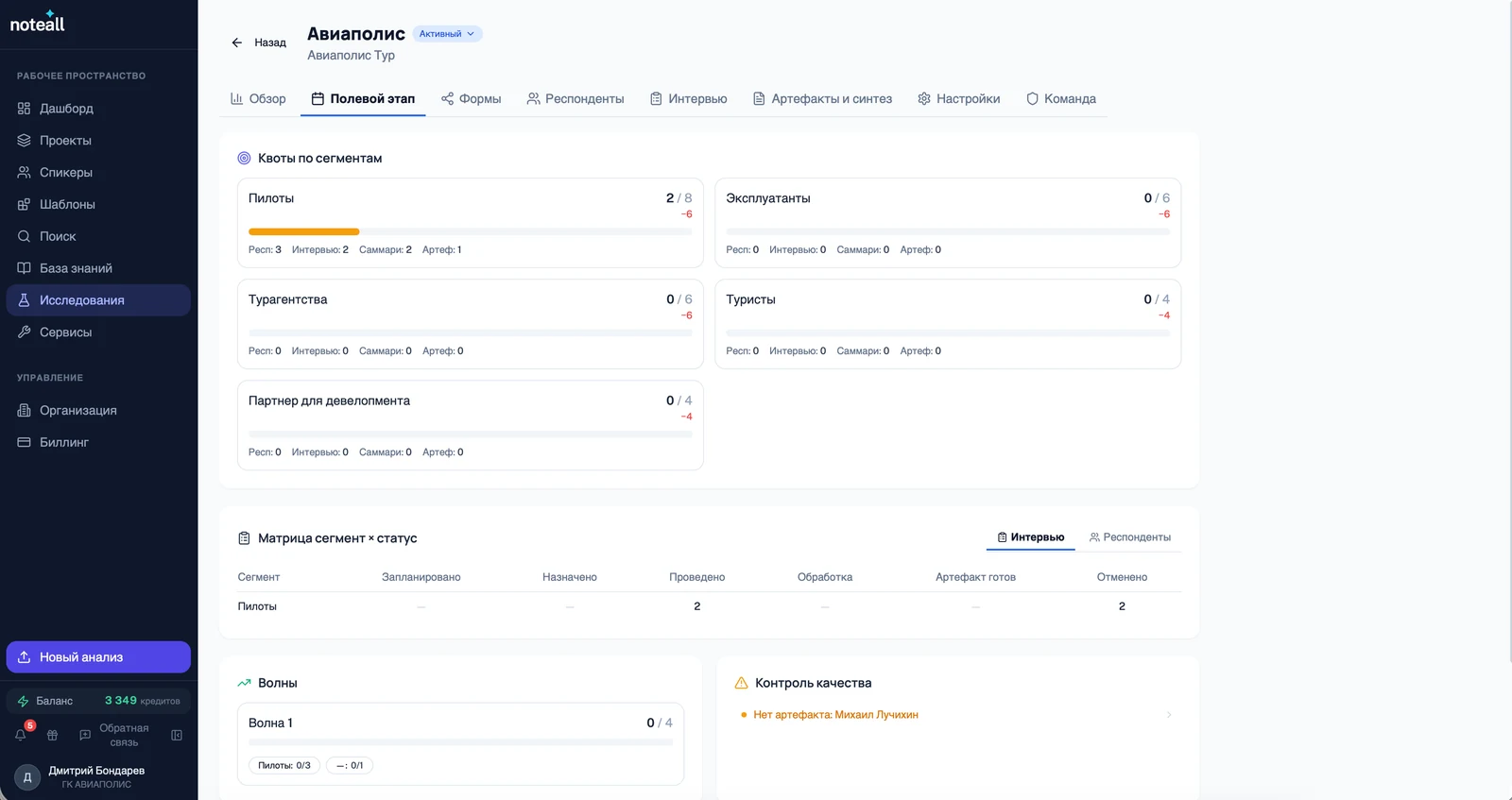Click the Баланс credits indicator
The height and width of the screenshot is (800, 1512).
pos(98,701)
